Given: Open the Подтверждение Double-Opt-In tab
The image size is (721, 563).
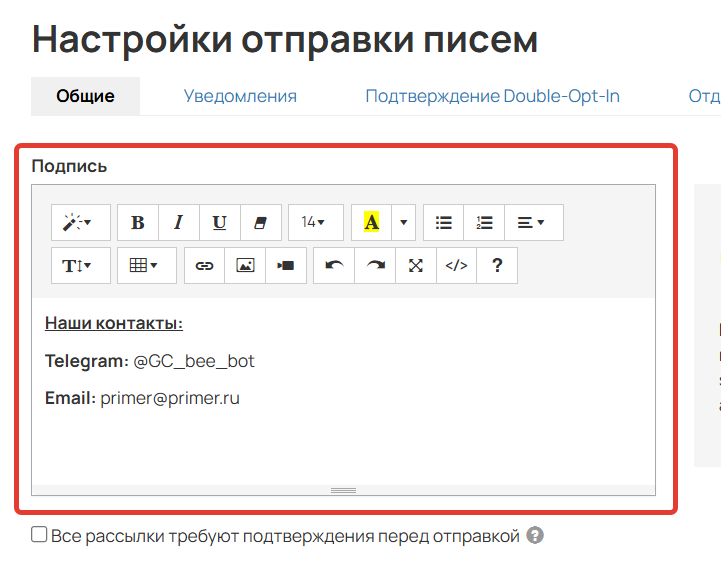Looking at the screenshot, I should [492, 96].
